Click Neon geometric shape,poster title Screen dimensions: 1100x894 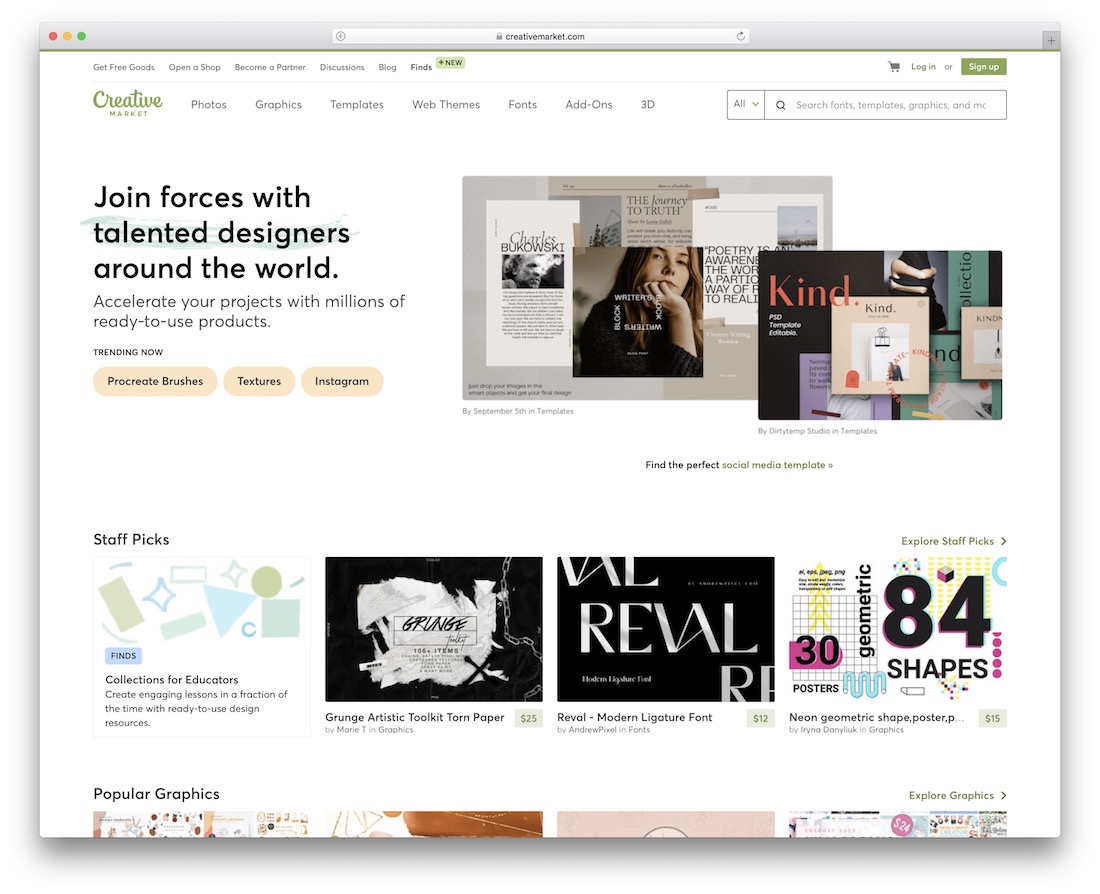tap(877, 717)
